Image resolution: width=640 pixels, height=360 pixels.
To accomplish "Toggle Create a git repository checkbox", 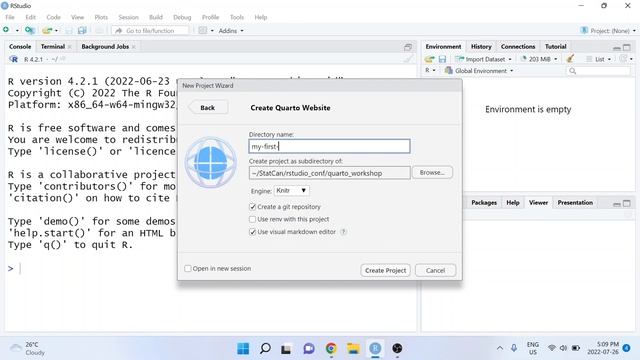I will (x=253, y=207).
